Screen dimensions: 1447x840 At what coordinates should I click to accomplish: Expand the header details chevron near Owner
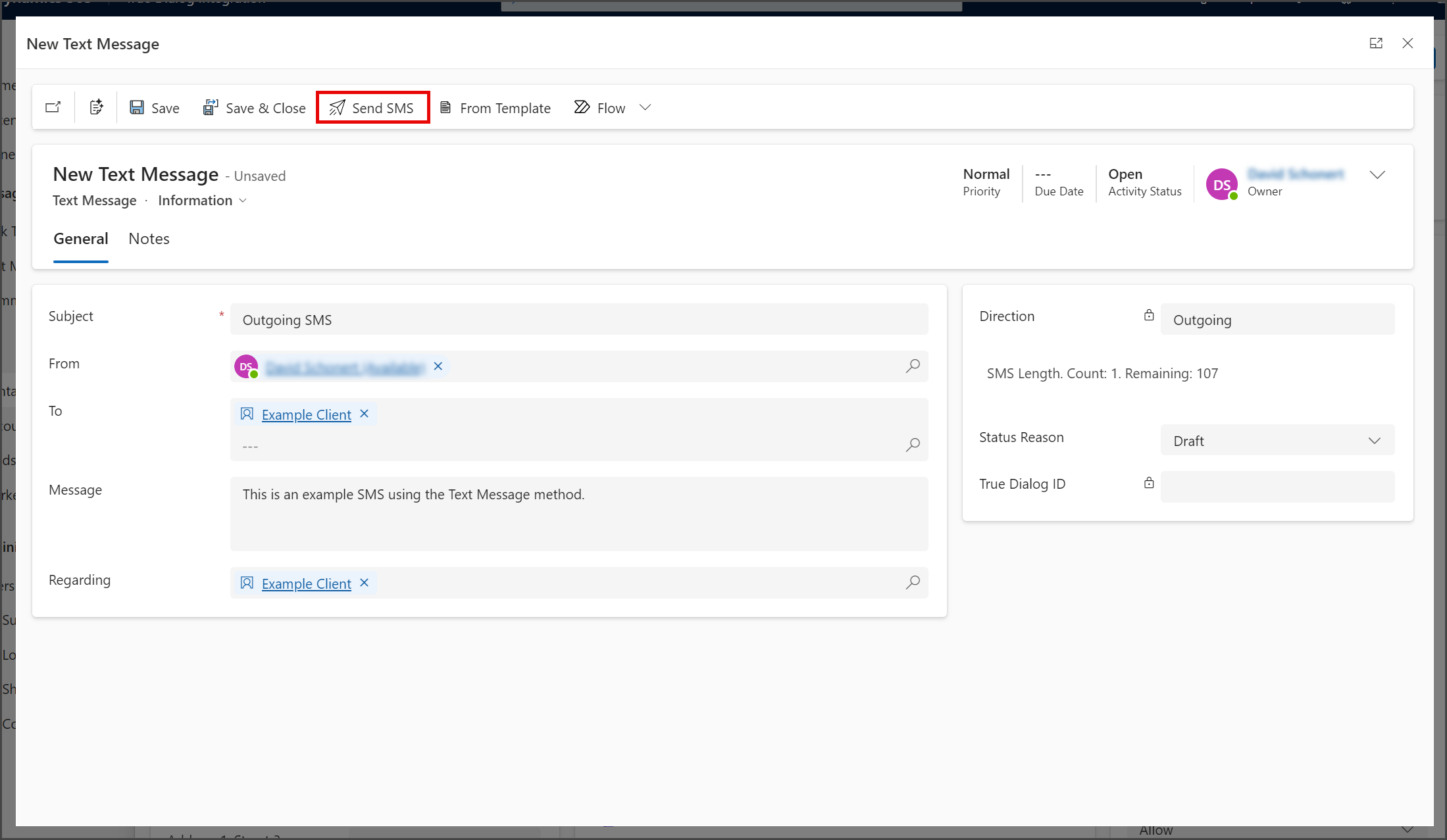click(x=1377, y=175)
